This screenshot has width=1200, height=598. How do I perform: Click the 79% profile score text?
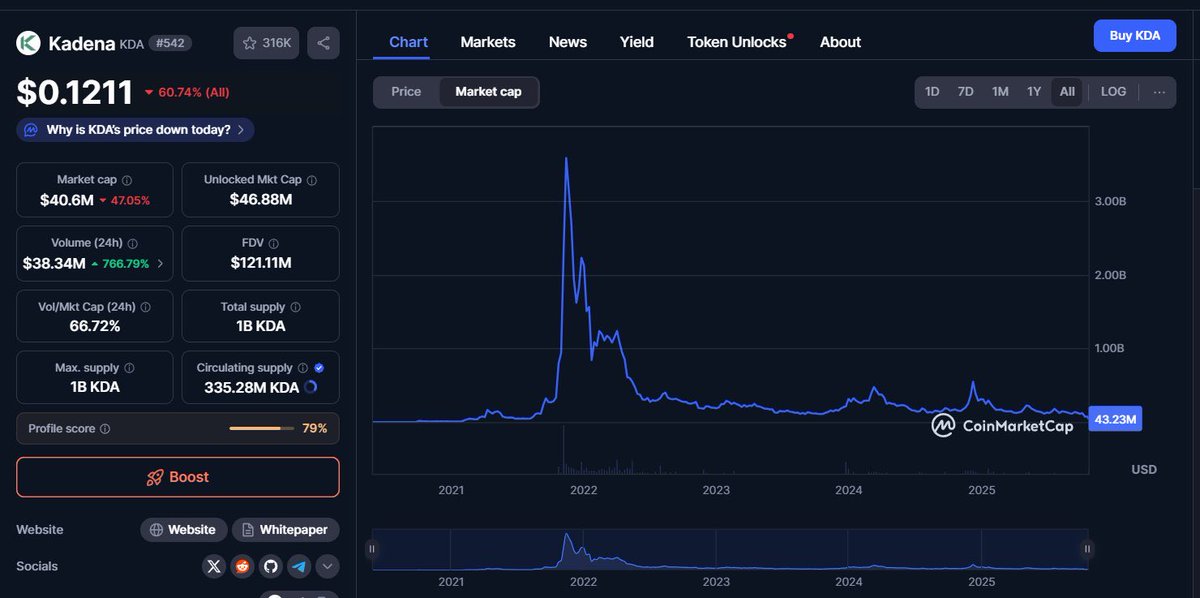click(x=315, y=428)
